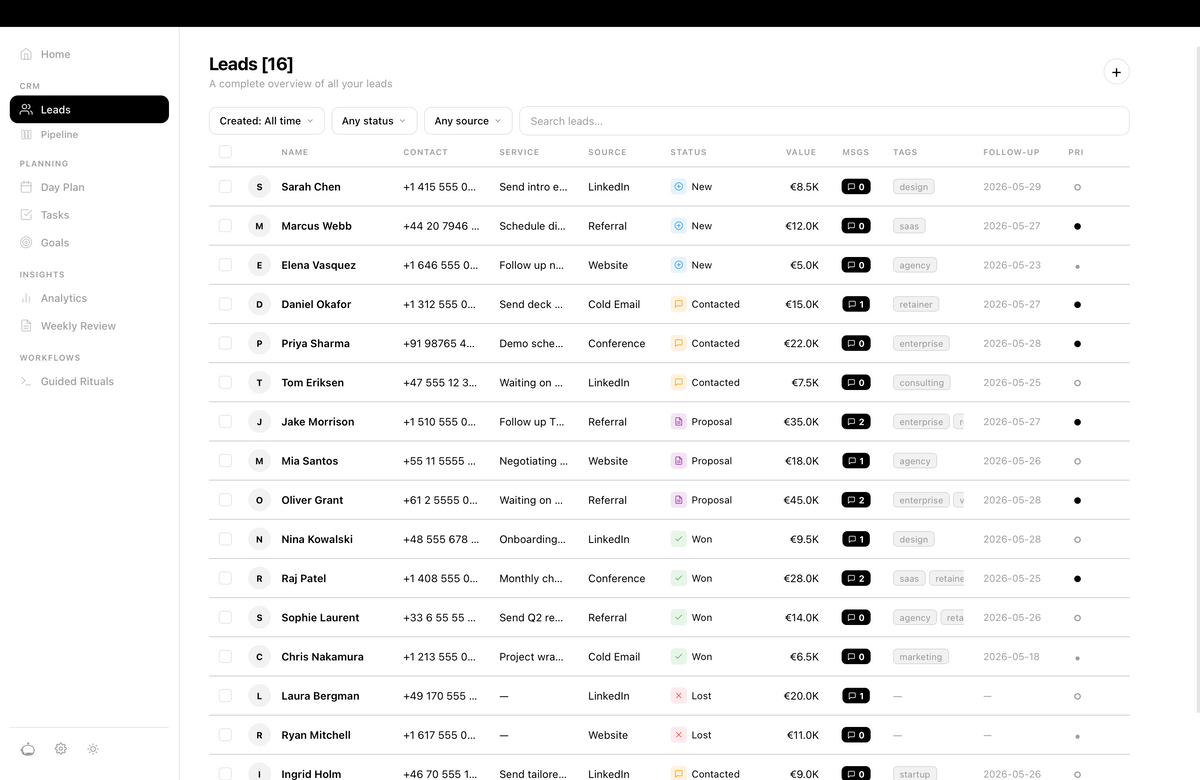Sort by the VALUE column header
Screen dimensions: 1200x780
(x=801, y=152)
